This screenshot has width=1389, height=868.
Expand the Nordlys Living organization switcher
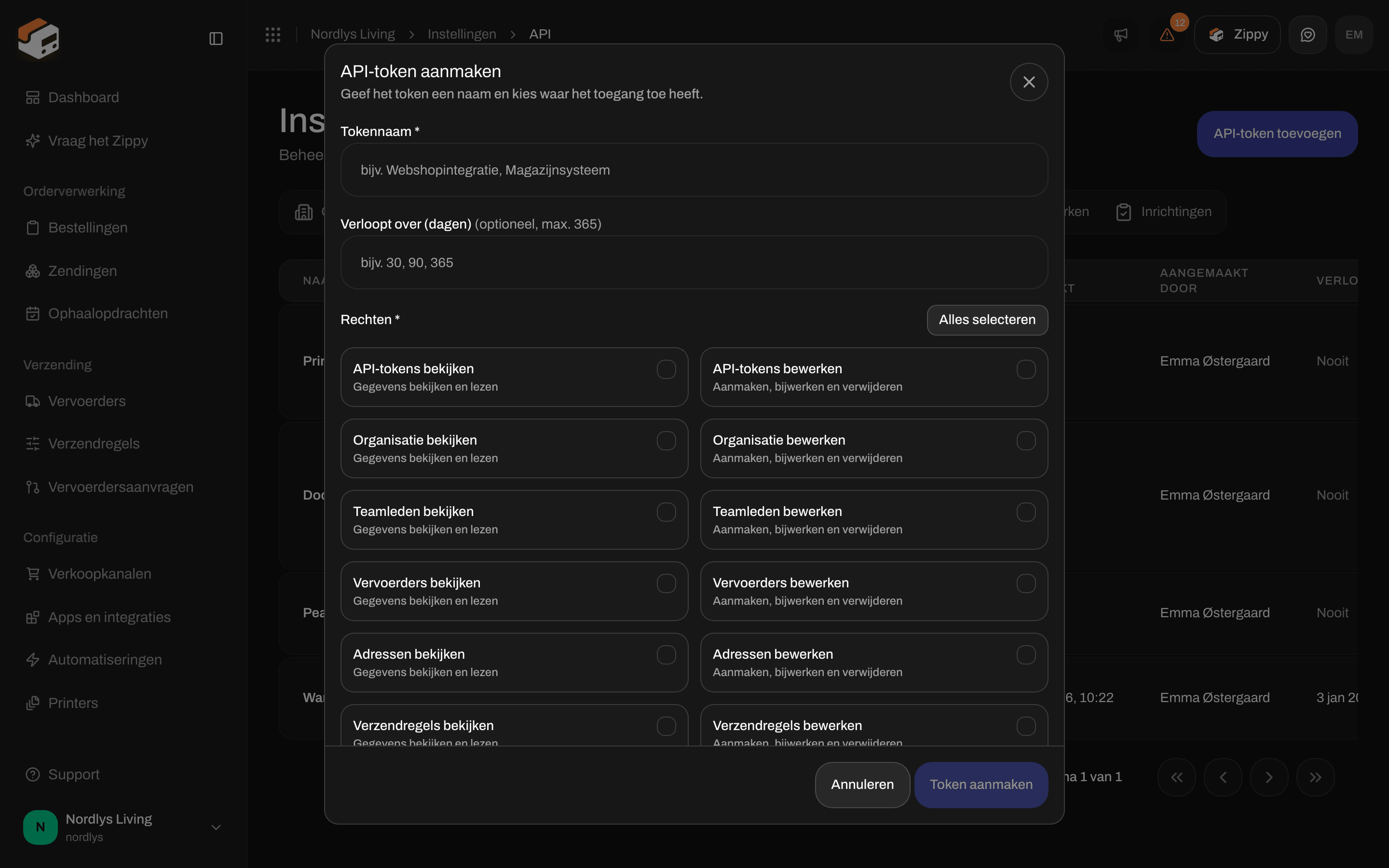(x=123, y=827)
